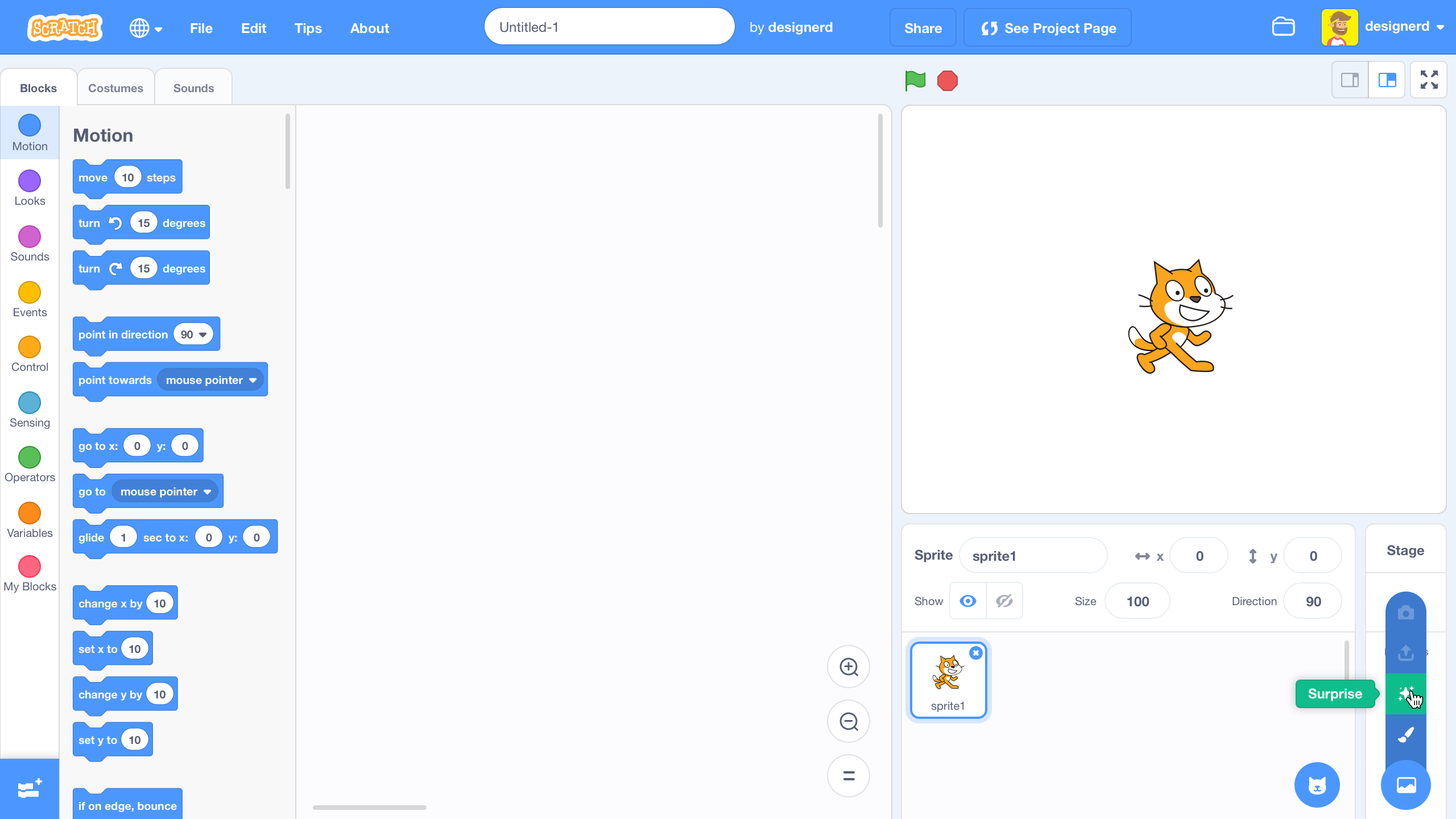The height and width of the screenshot is (819, 1456).
Task: Click the project title field Untitled-1
Action: click(609, 27)
